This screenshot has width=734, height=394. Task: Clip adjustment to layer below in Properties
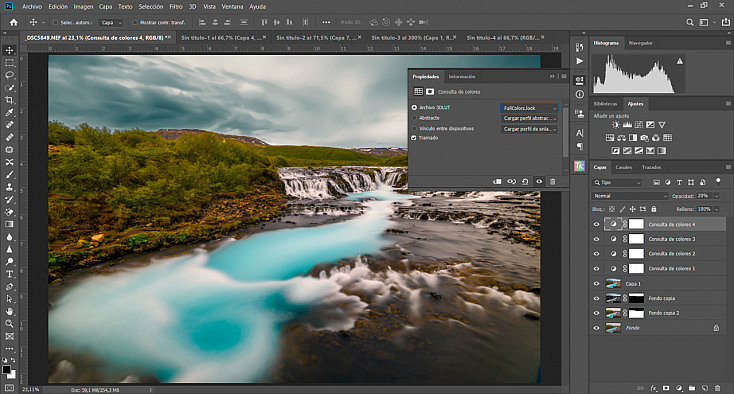pos(497,182)
